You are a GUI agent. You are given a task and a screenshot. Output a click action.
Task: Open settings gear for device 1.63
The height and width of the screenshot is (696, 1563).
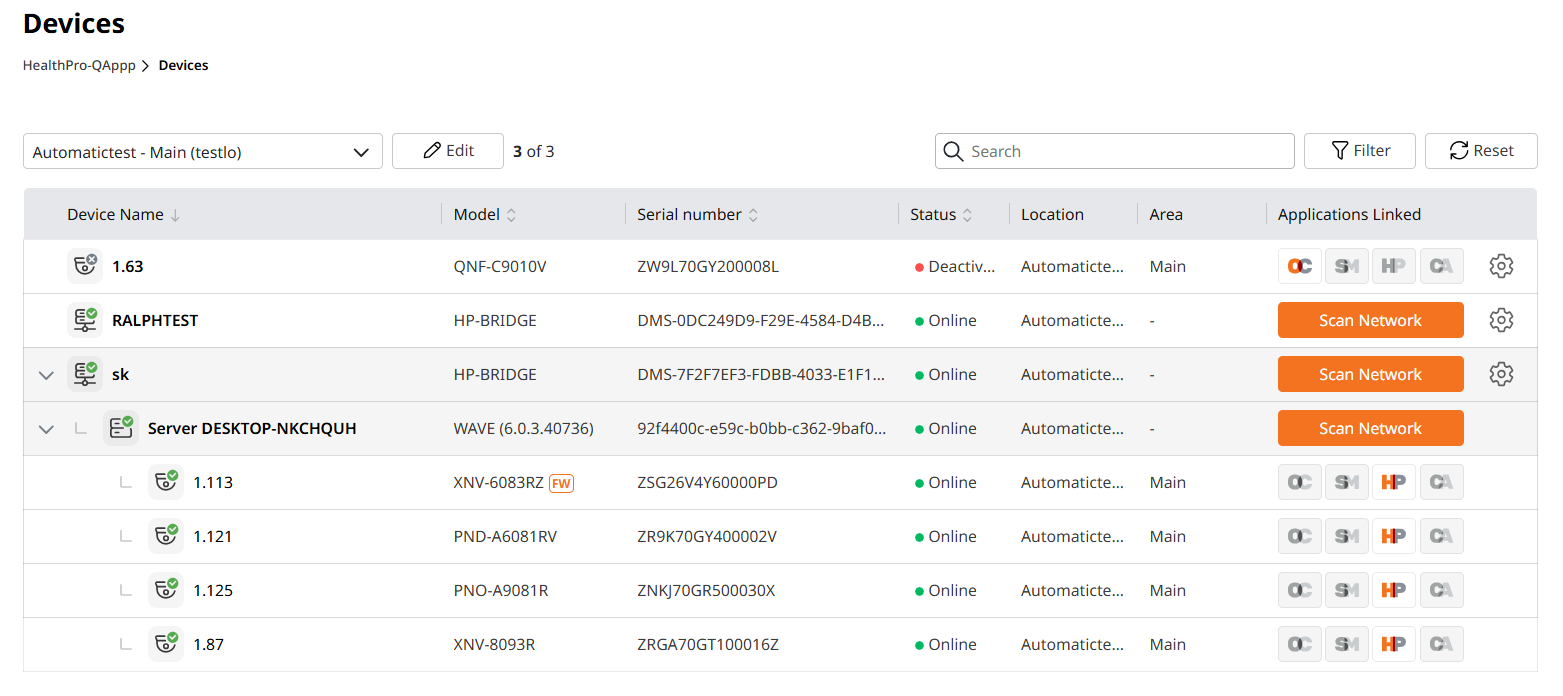click(x=1500, y=266)
